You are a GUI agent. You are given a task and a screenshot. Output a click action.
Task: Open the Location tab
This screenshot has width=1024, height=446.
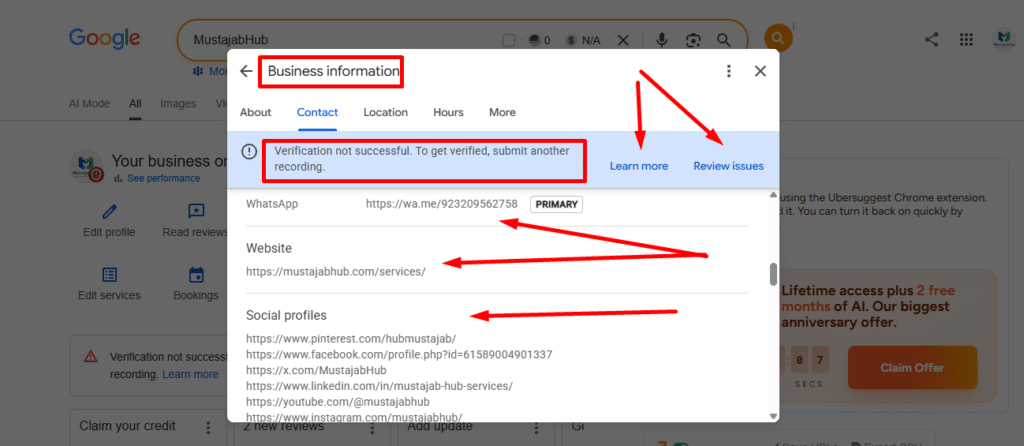click(385, 112)
